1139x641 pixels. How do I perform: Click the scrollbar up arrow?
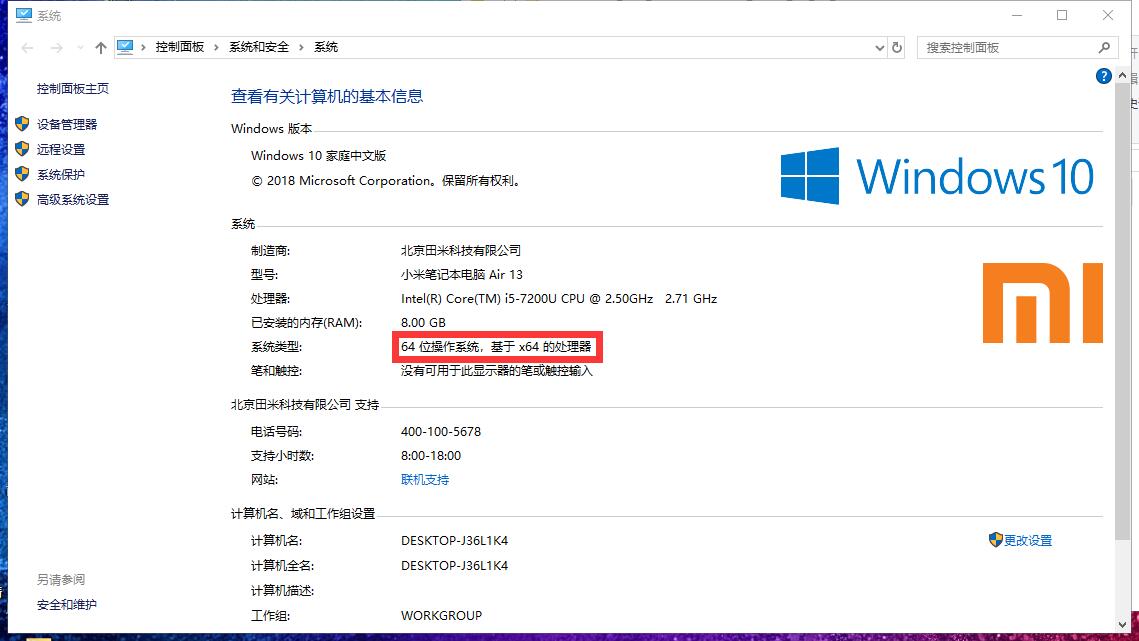1123,76
